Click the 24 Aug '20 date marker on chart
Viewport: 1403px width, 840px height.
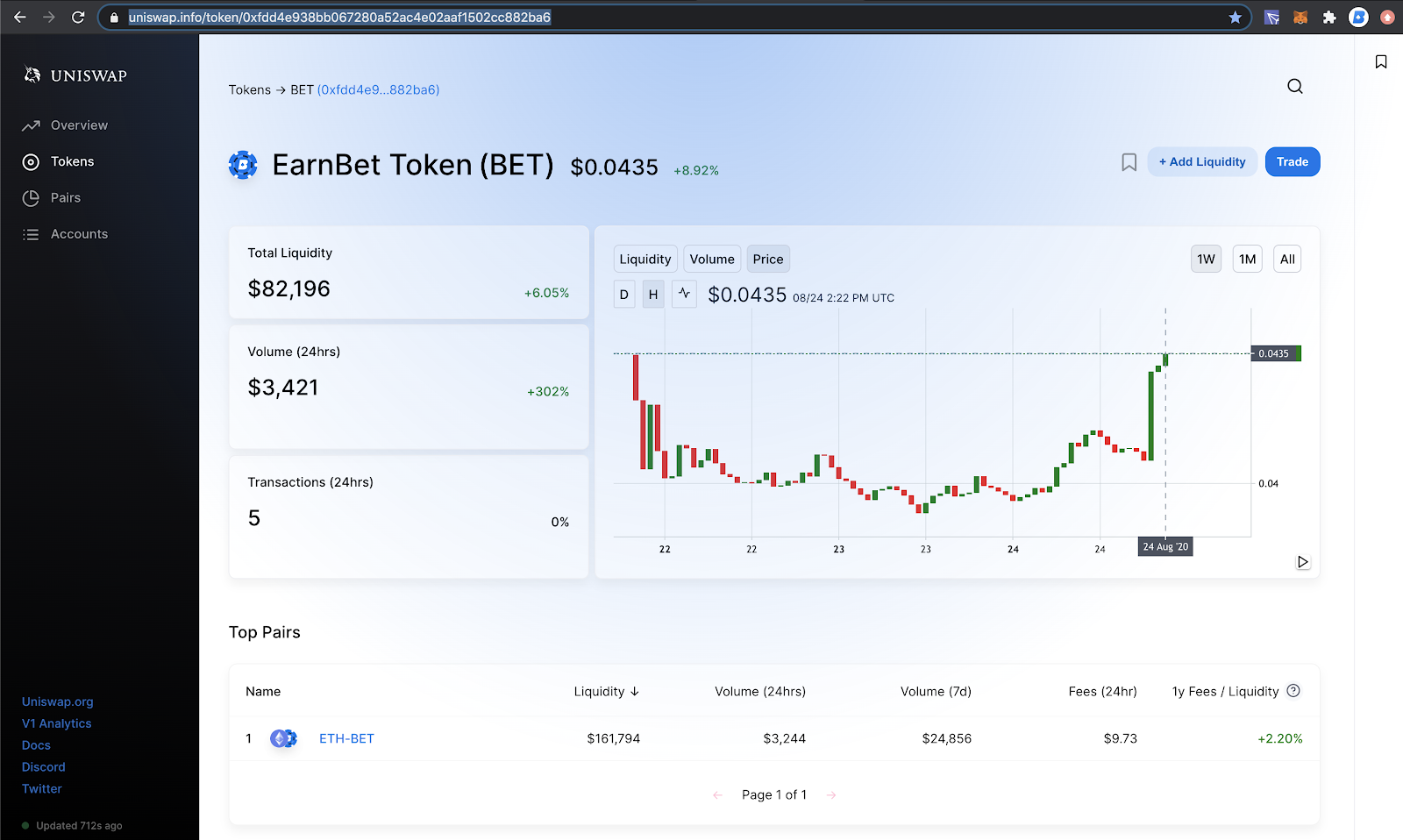(x=1165, y=547)
